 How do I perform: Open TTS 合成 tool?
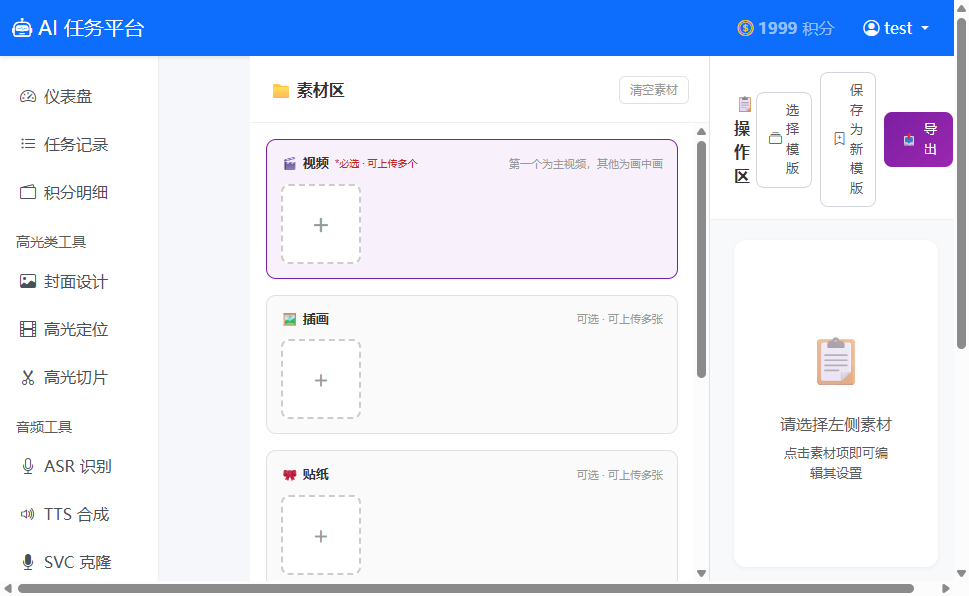pyautogui.click(x=79, y=514)
